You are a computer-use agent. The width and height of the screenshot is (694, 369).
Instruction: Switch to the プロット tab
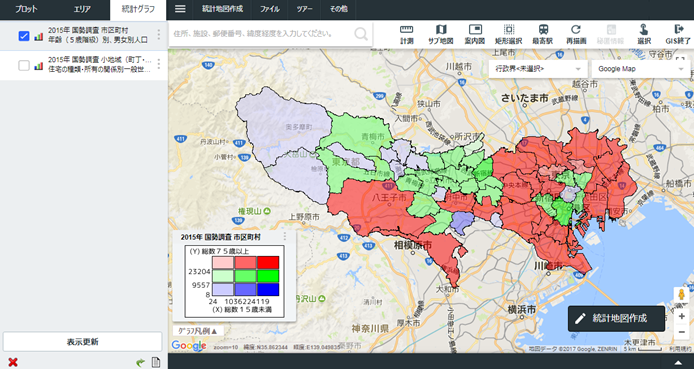[x=27, y=9]
